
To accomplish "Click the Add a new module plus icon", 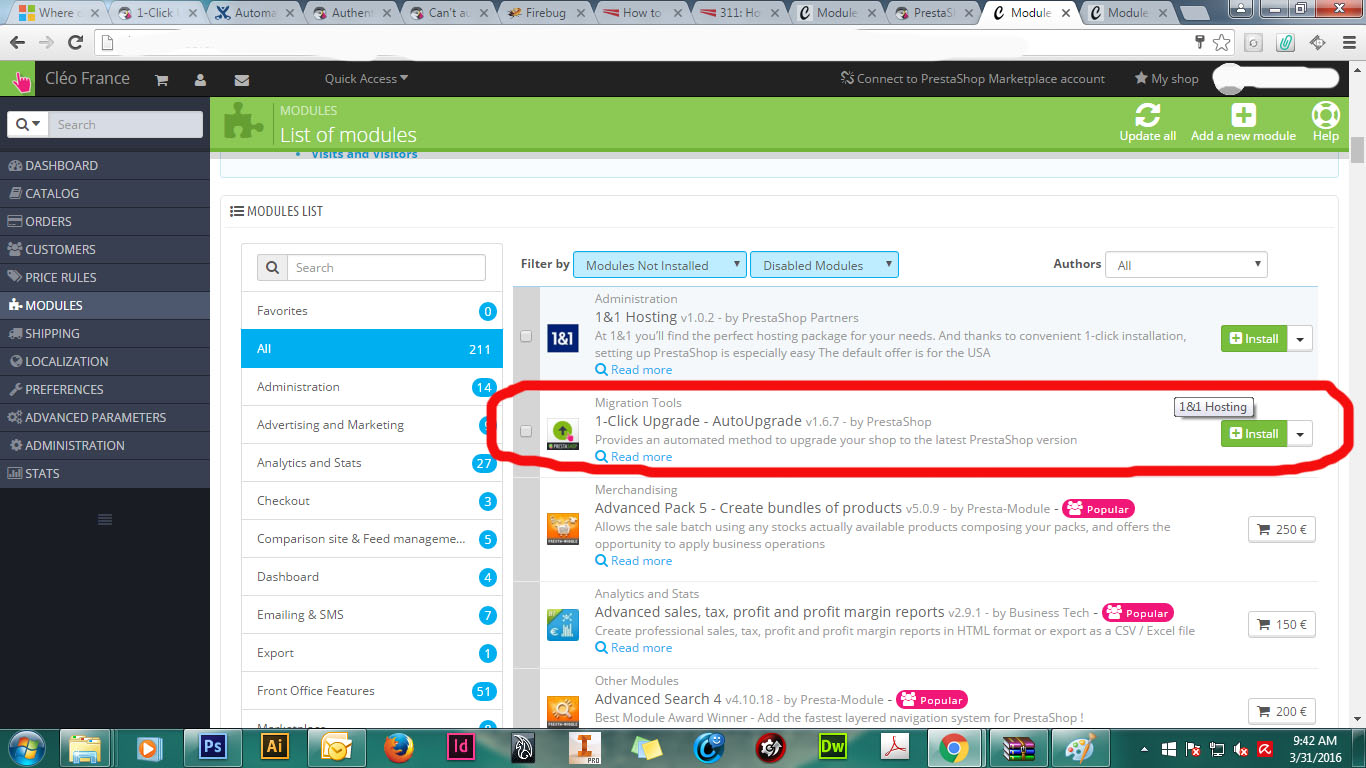I will (x=1243, y=115).
